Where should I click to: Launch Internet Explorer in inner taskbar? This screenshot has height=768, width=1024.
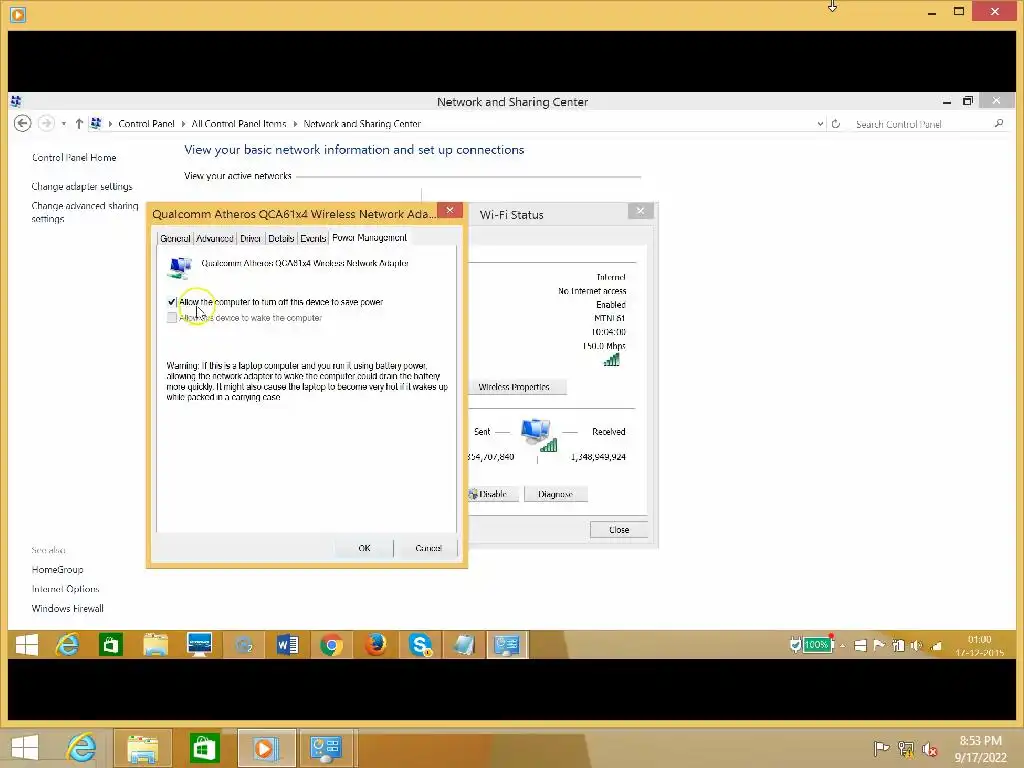pos(67,645)
